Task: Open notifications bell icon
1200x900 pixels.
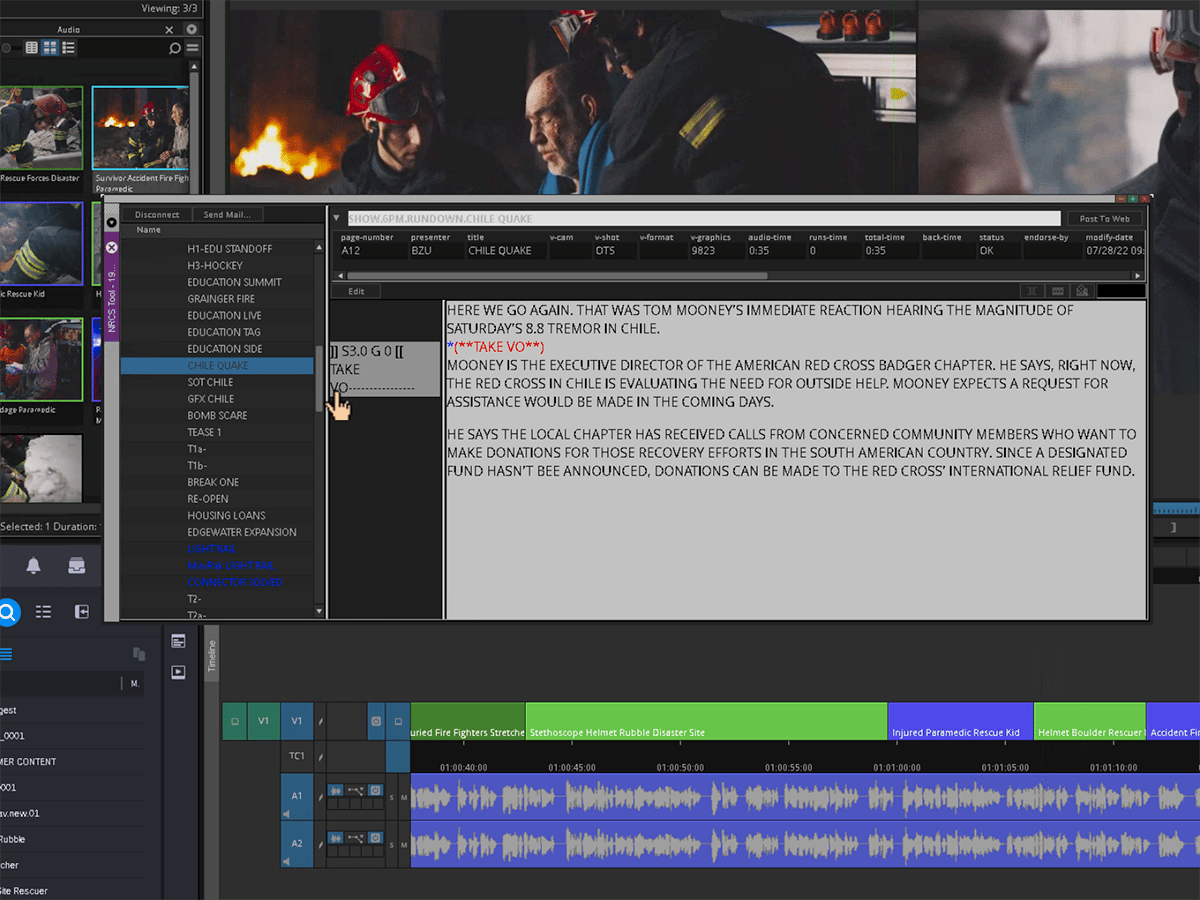Action: [x=33, y=566]
